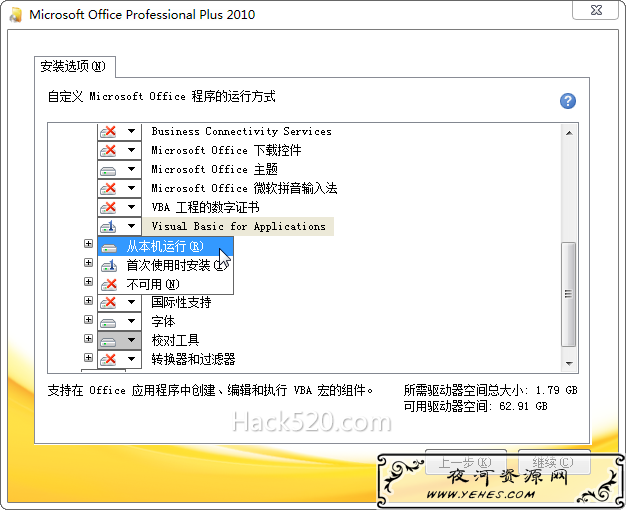Click the component list scrollbar thumb
The image size is (626, 510).
[569, 294]
